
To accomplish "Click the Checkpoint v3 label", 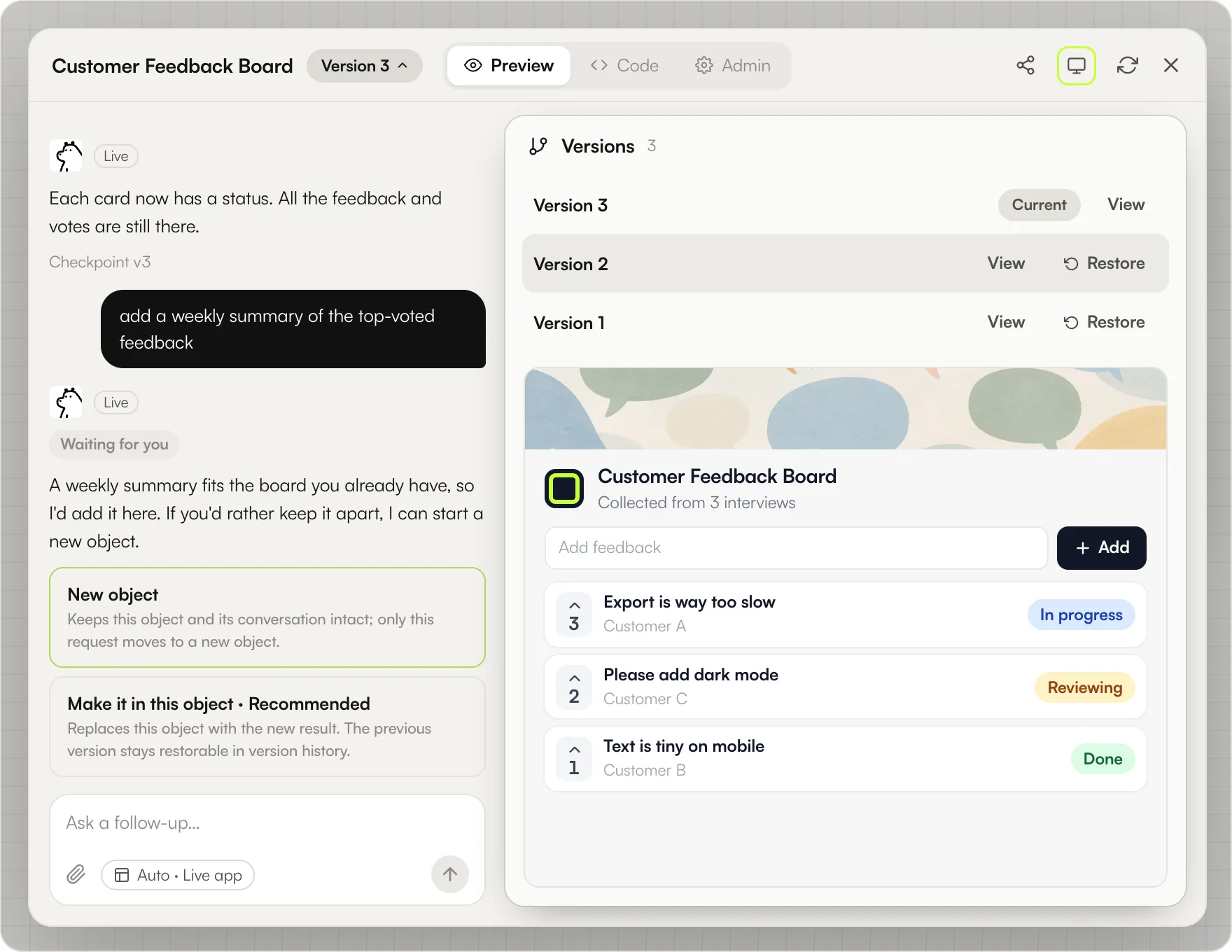I will (100, 262).
